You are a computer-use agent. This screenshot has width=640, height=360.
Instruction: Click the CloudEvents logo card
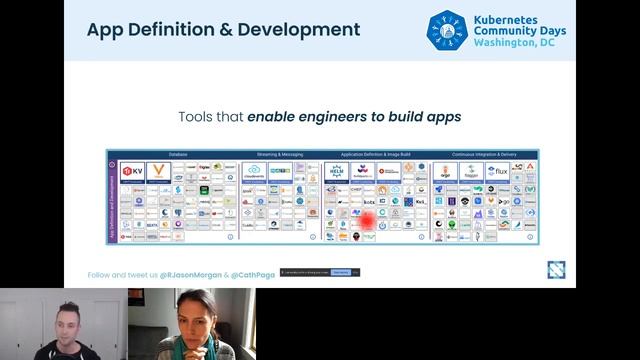pyautogui.click(x=254, y=172)
